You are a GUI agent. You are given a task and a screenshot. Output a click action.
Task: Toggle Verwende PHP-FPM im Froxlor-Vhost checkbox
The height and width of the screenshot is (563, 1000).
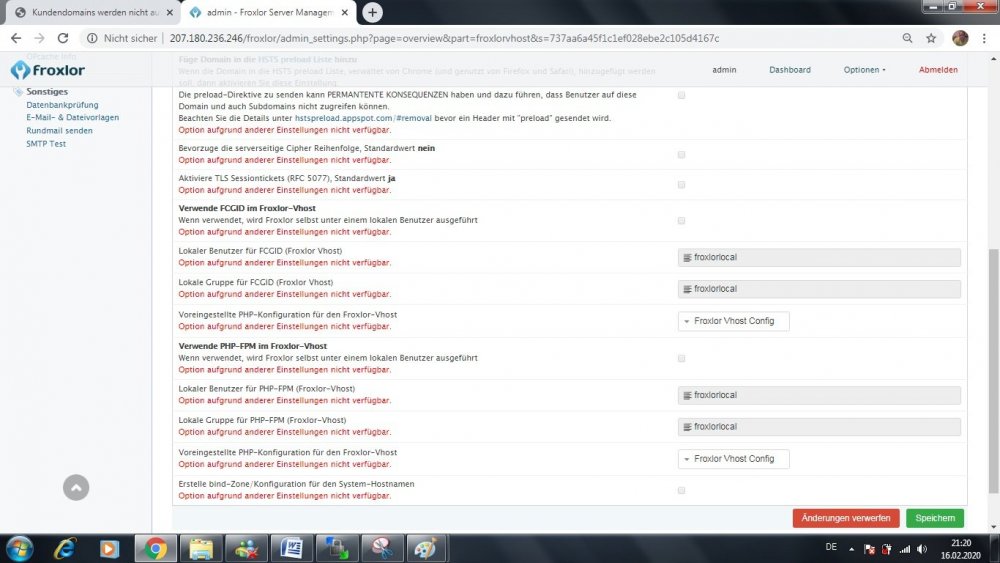point(681,358)
